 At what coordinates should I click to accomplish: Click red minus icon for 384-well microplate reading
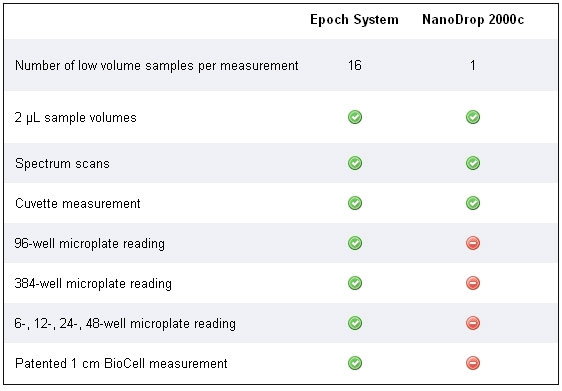[x=473, y=283]
